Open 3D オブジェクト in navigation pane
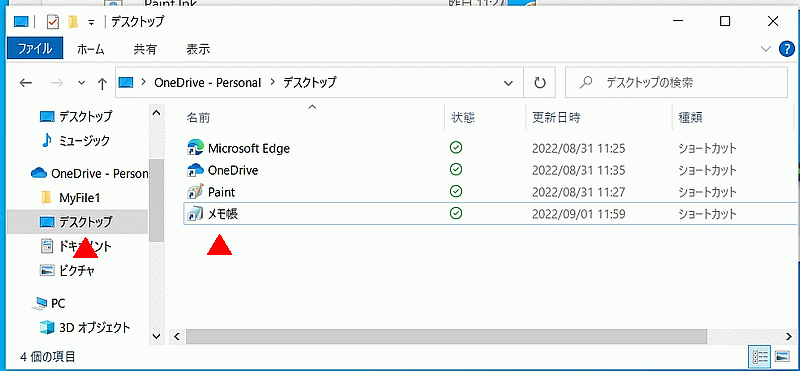The image size is (800, 371). pyautogui.click(x=85, y=327)
